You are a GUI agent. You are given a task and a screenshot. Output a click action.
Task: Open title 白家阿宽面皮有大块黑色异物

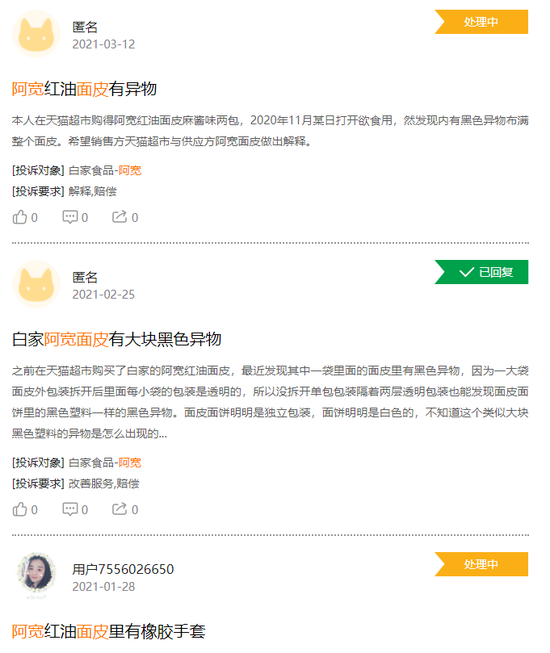point(117,339)
